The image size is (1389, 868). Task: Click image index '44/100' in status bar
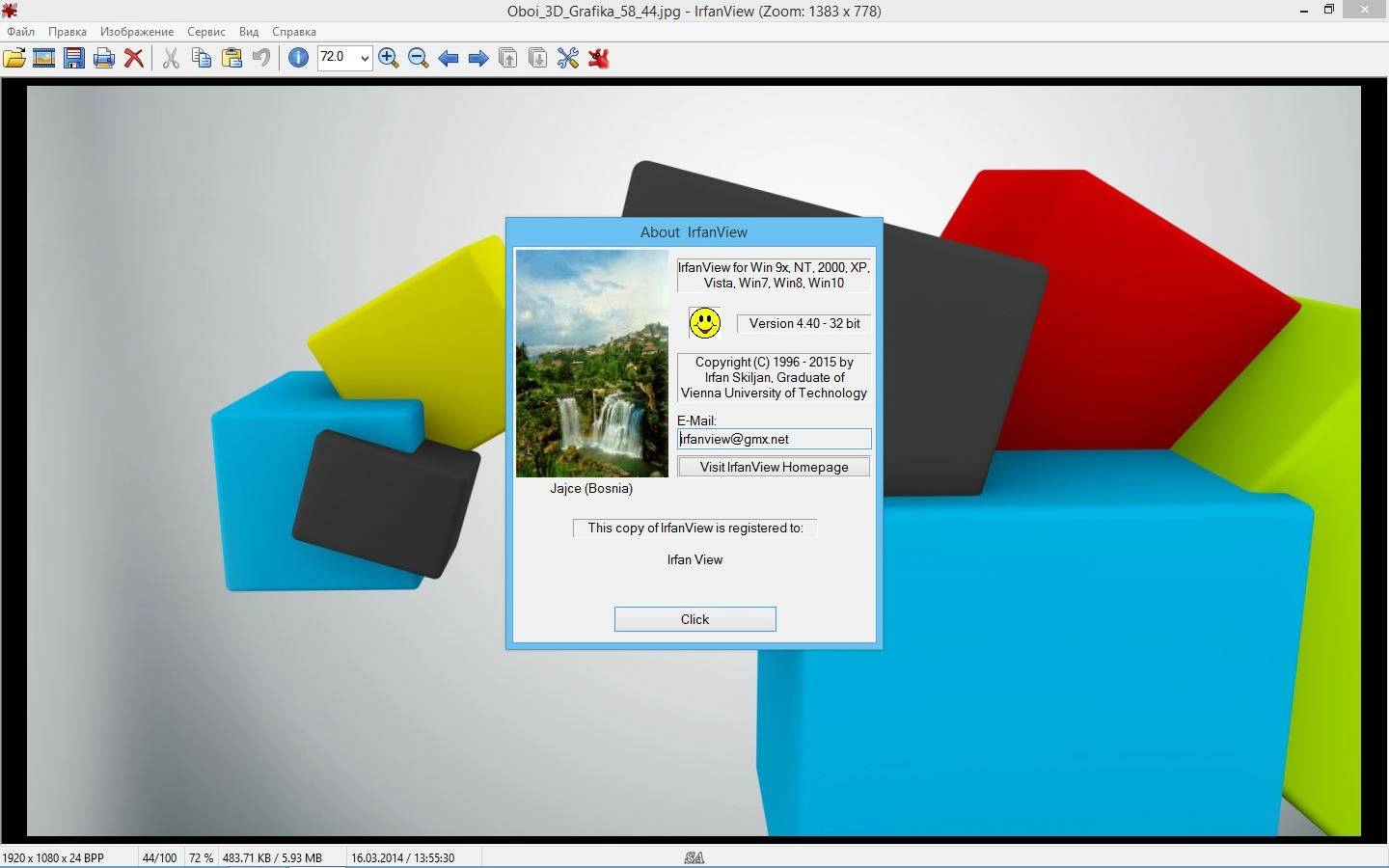[160, 857]
